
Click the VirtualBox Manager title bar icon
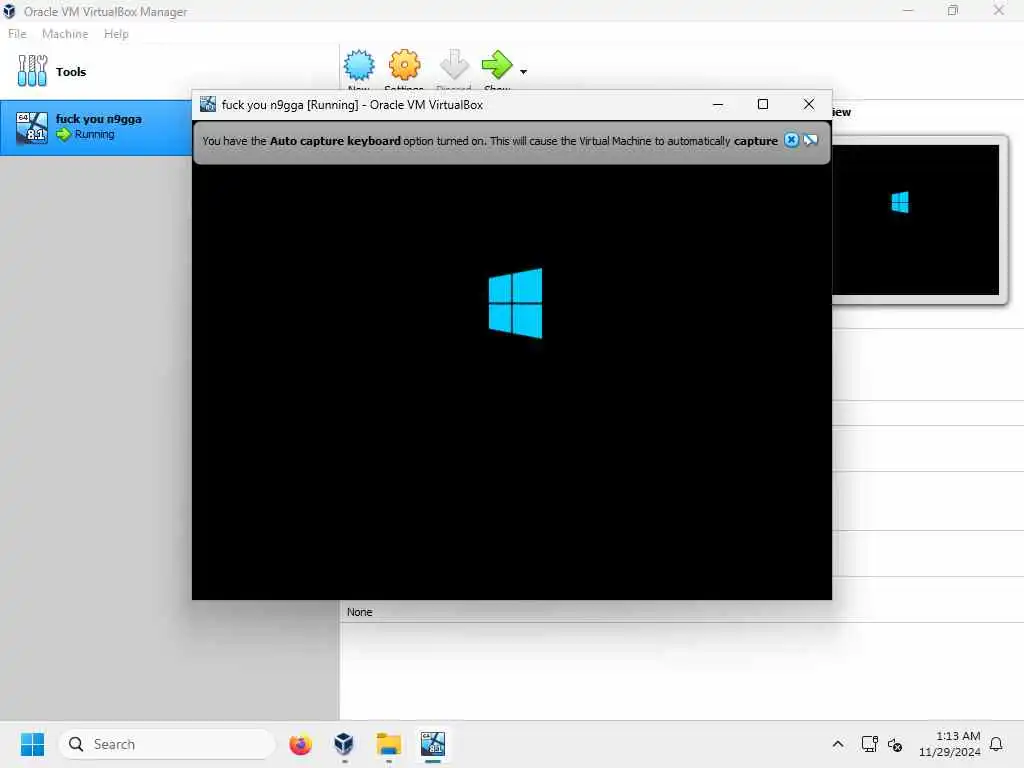[x=9, y=11]
